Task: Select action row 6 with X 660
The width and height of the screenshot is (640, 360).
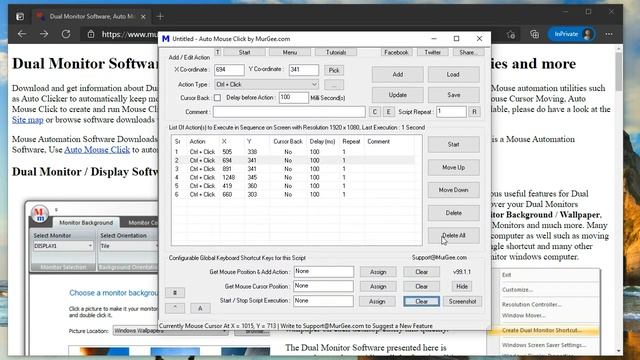Action: [293, 195]
